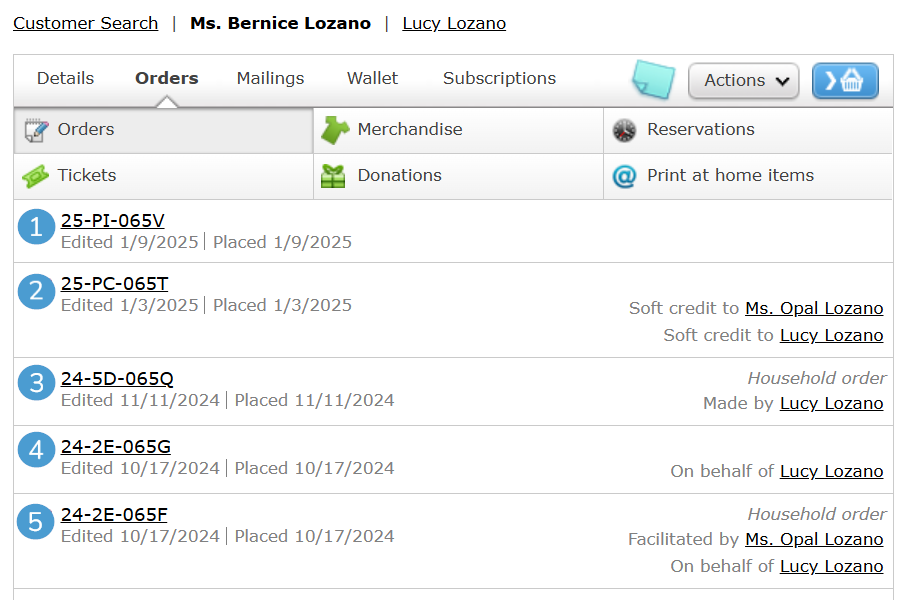Viewport: 908px width, 600px height.
Task: Click the Donations gift box icon
Action: 333,176
